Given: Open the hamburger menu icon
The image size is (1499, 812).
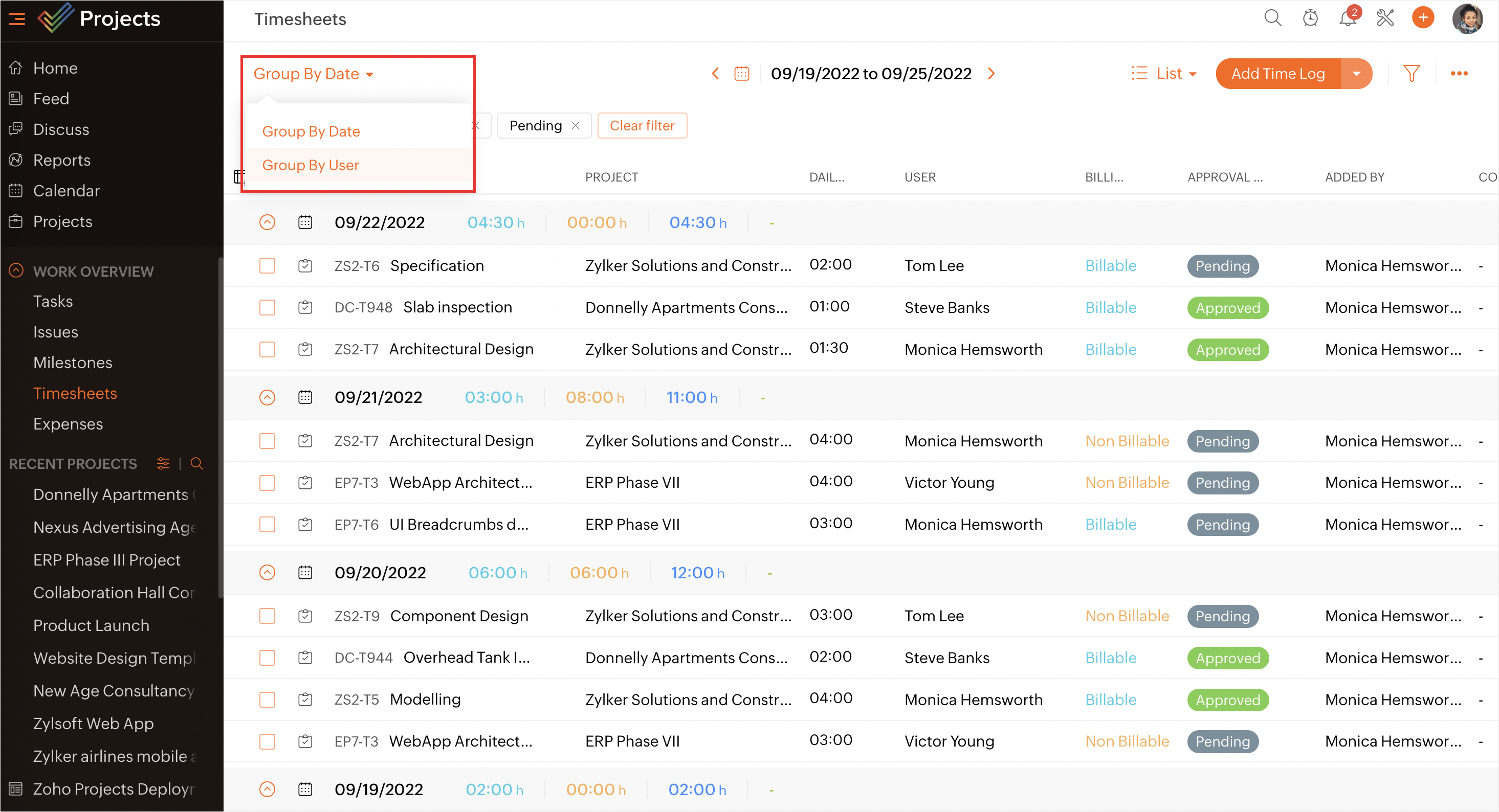Looking at the screenshot, I should click(17, 19).
